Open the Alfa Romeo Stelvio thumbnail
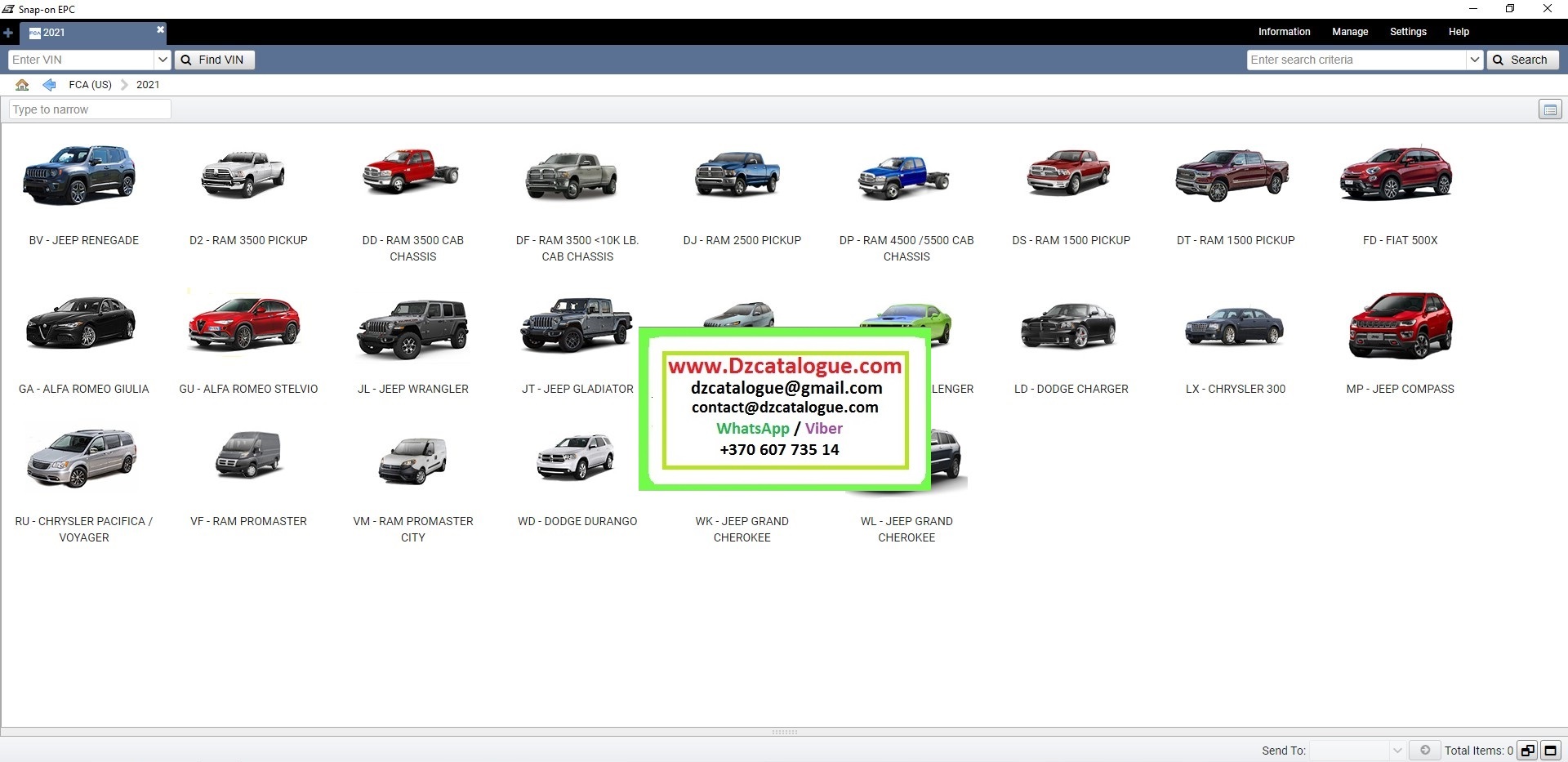 pyautogui.click(x=244, y=324)
